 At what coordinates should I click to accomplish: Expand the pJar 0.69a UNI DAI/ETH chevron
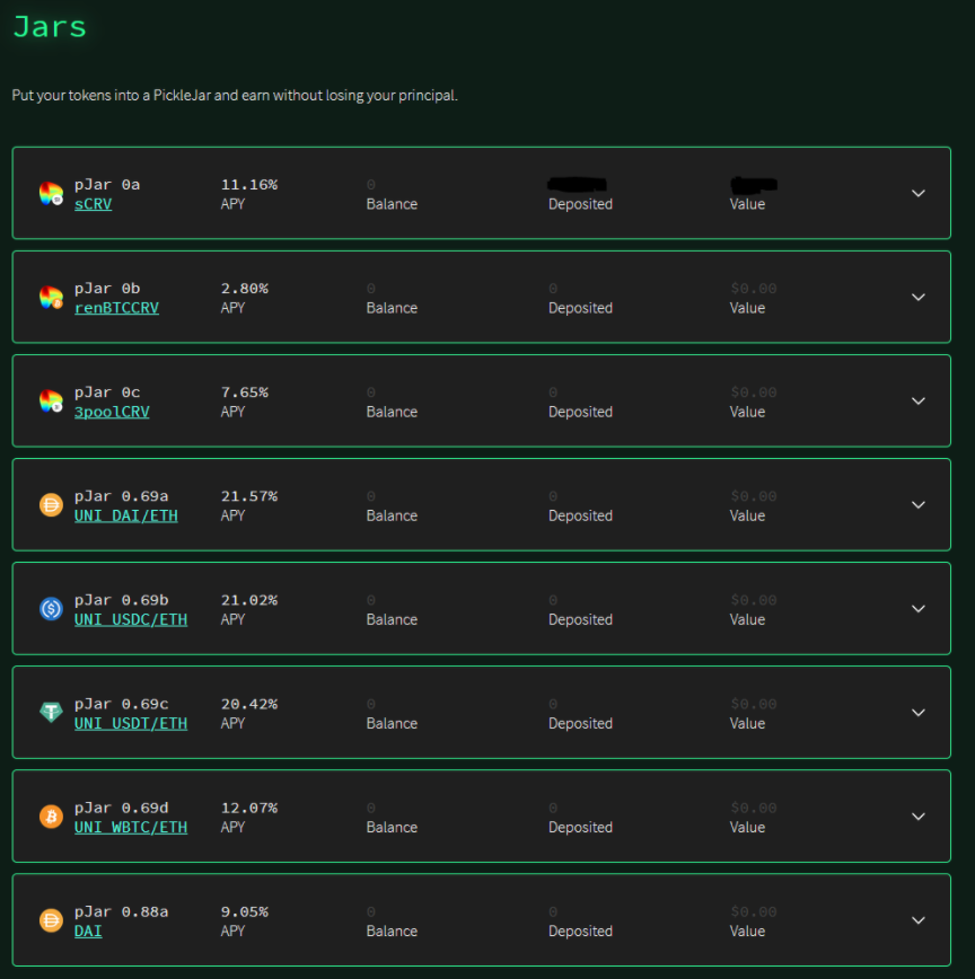point(918,504)
